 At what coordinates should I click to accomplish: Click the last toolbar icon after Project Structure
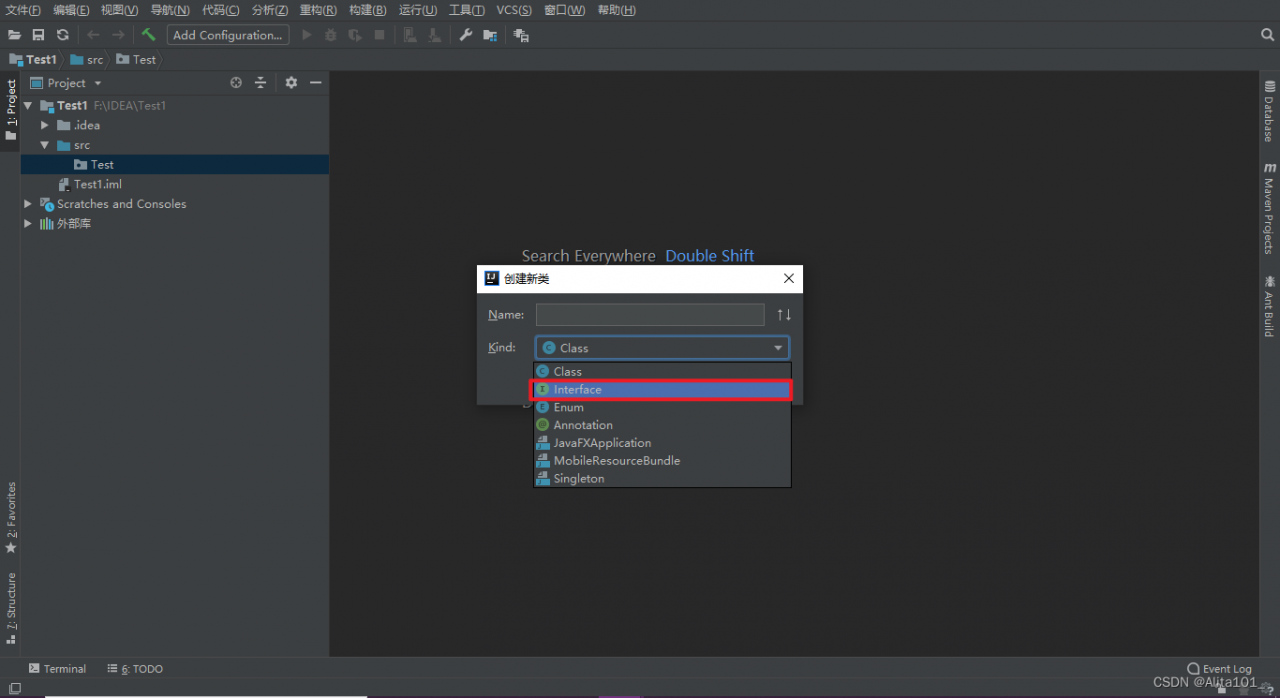point(521,35)
